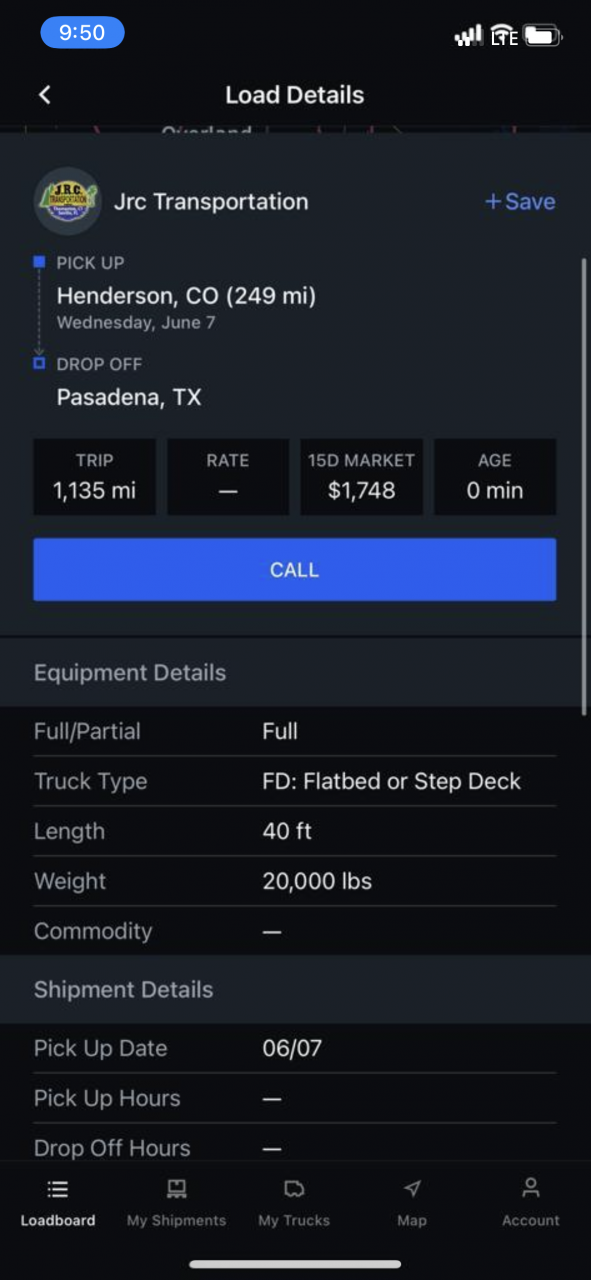Click the vertical scrollbar on right edge

coord(584,485)
